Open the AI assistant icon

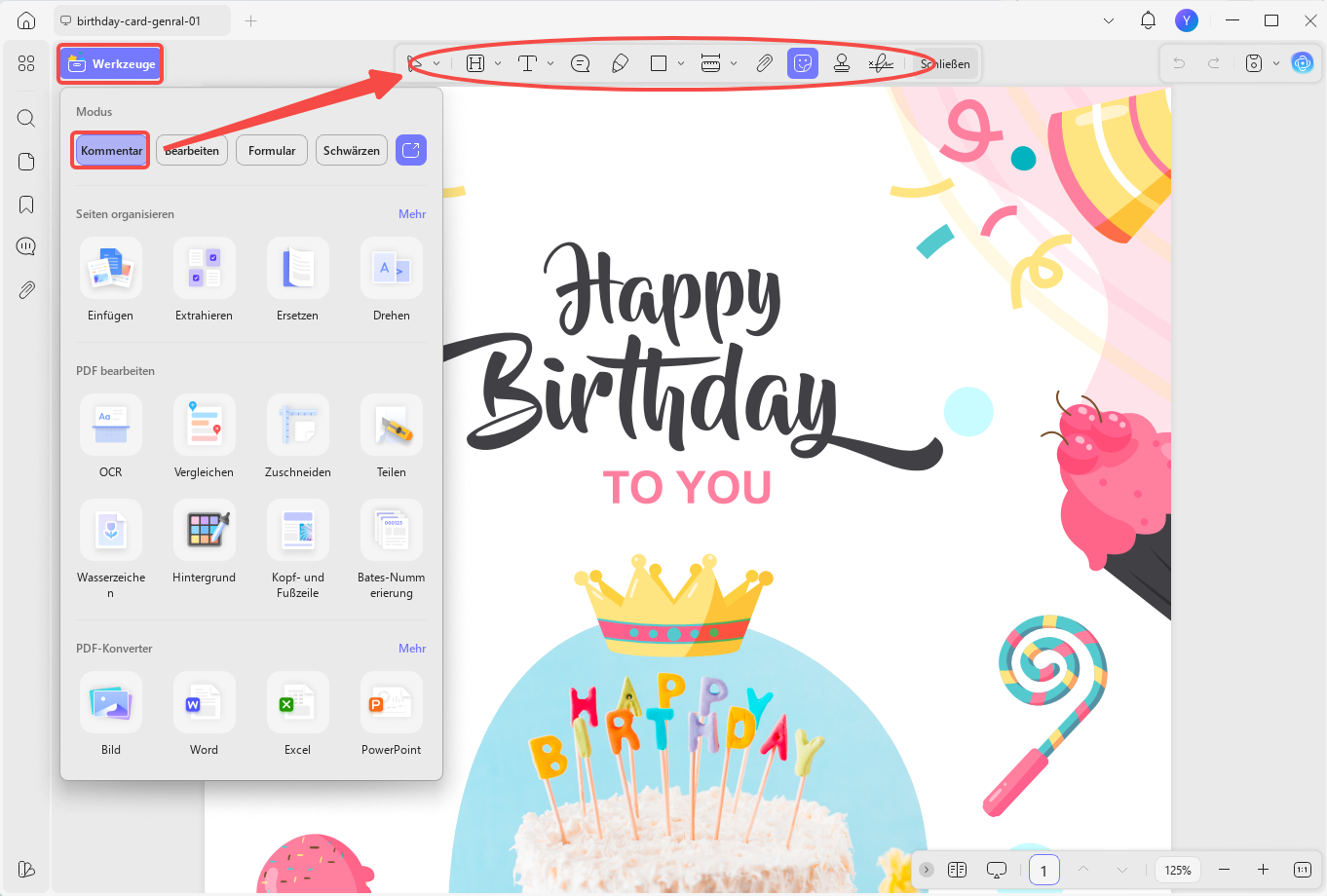coord(1302,63)
